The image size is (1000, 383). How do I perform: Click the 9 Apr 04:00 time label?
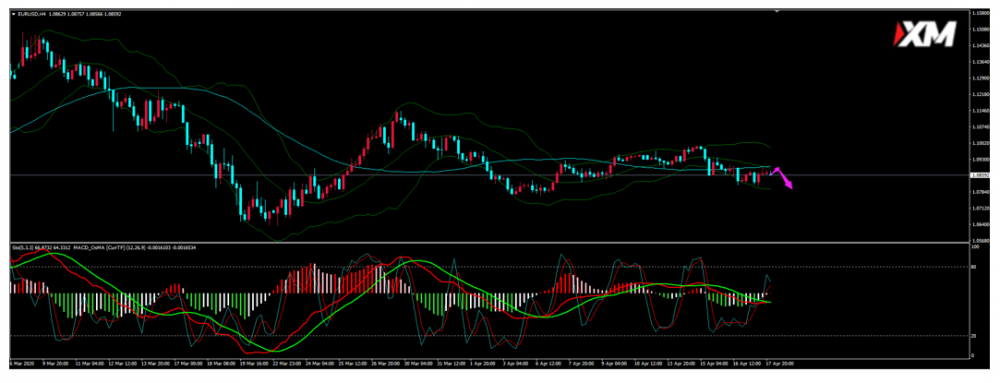[613, 363]
